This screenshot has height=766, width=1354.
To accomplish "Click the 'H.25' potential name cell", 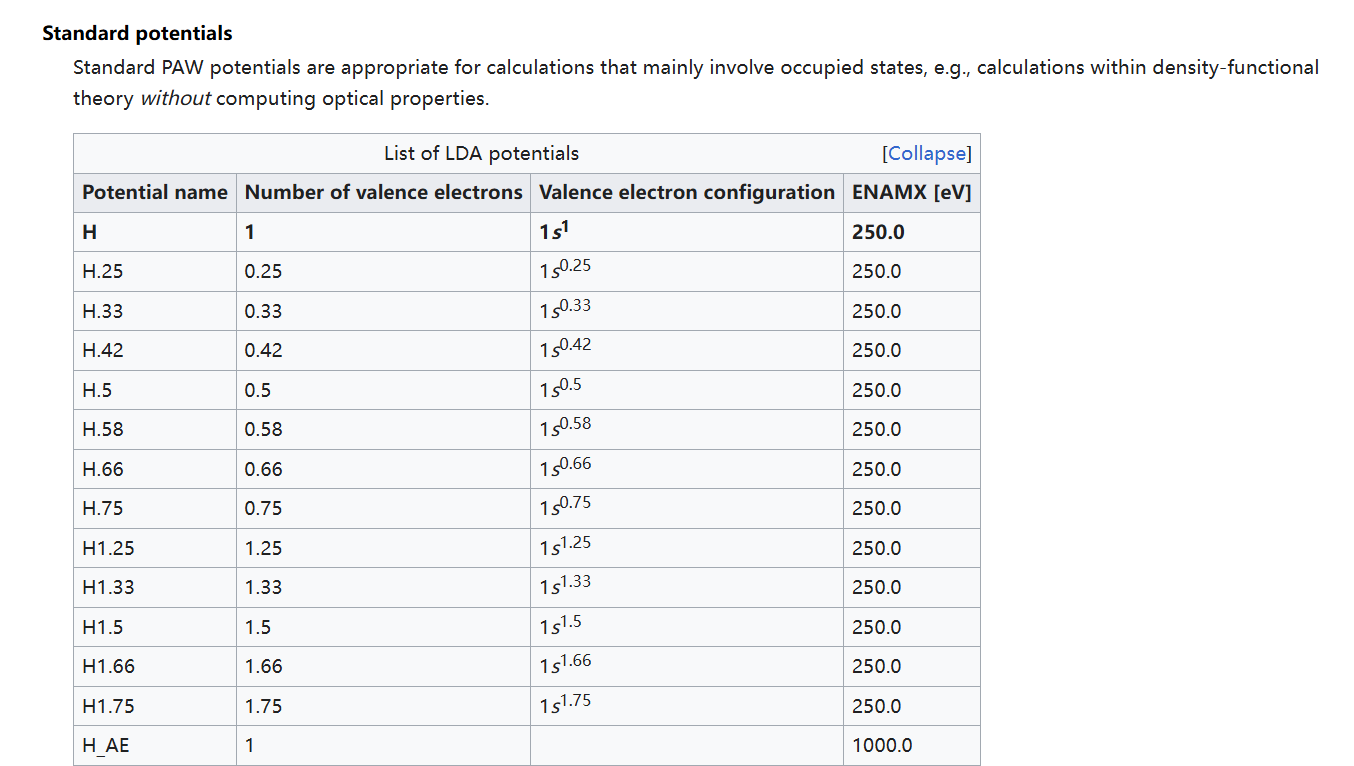I will [x=155, y=271].
